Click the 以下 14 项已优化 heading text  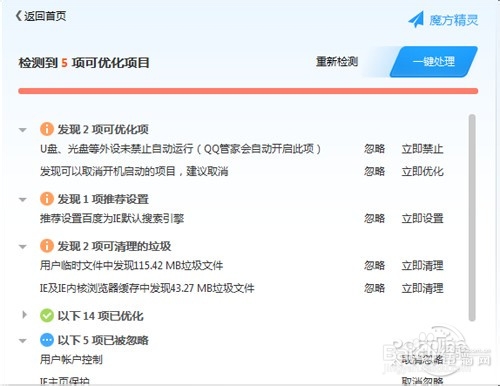(100, 316)
